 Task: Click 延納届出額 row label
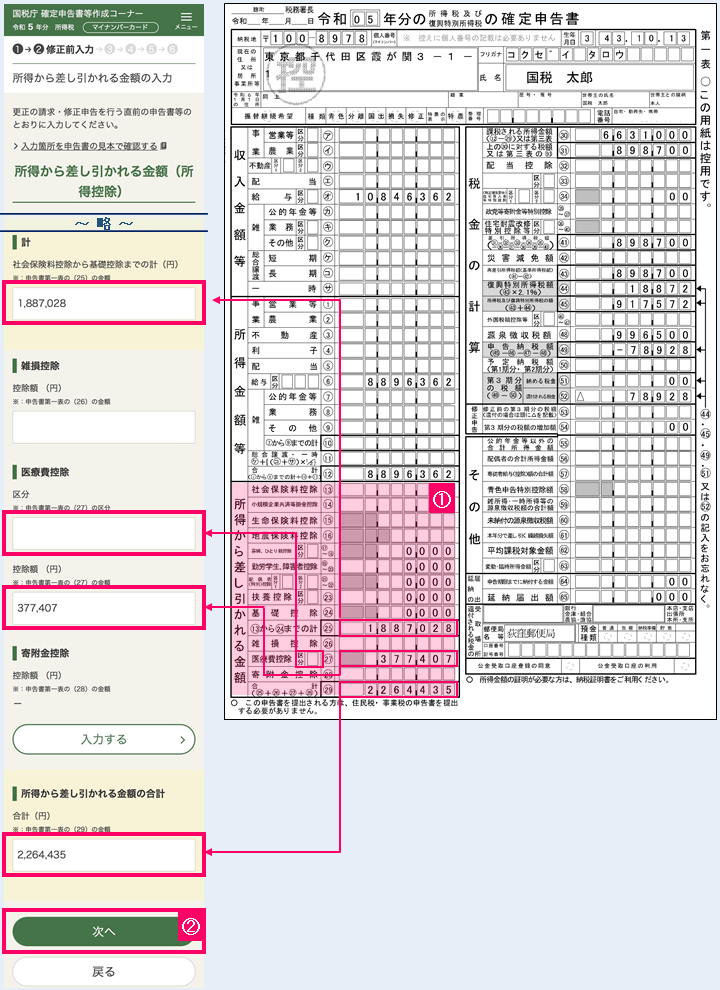click(519, 597)
